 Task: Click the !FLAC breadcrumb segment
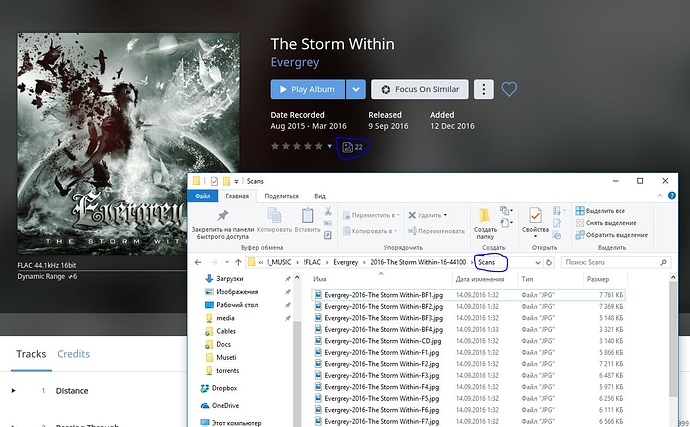[x=312, y=262]
